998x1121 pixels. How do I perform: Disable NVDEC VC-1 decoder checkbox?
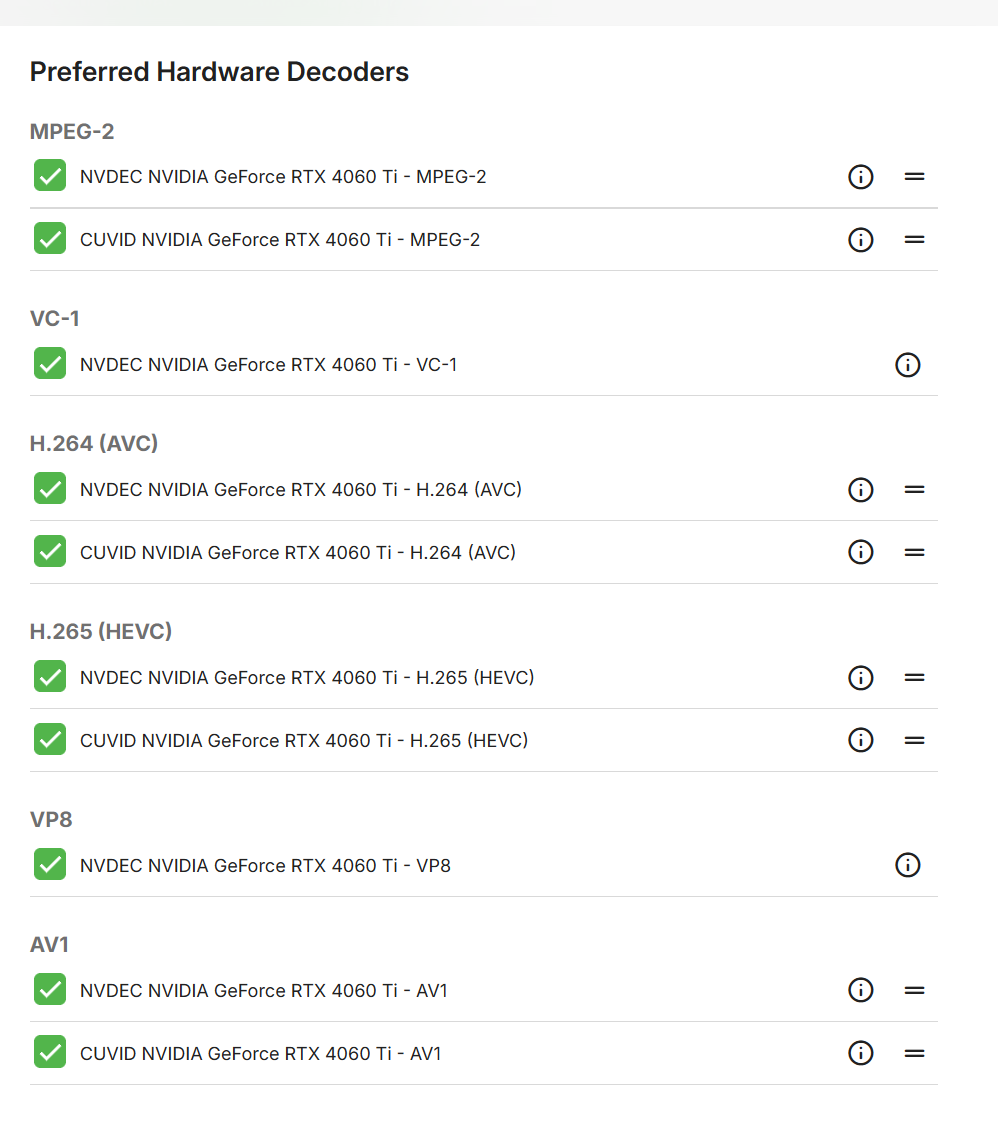click(50, 364)
